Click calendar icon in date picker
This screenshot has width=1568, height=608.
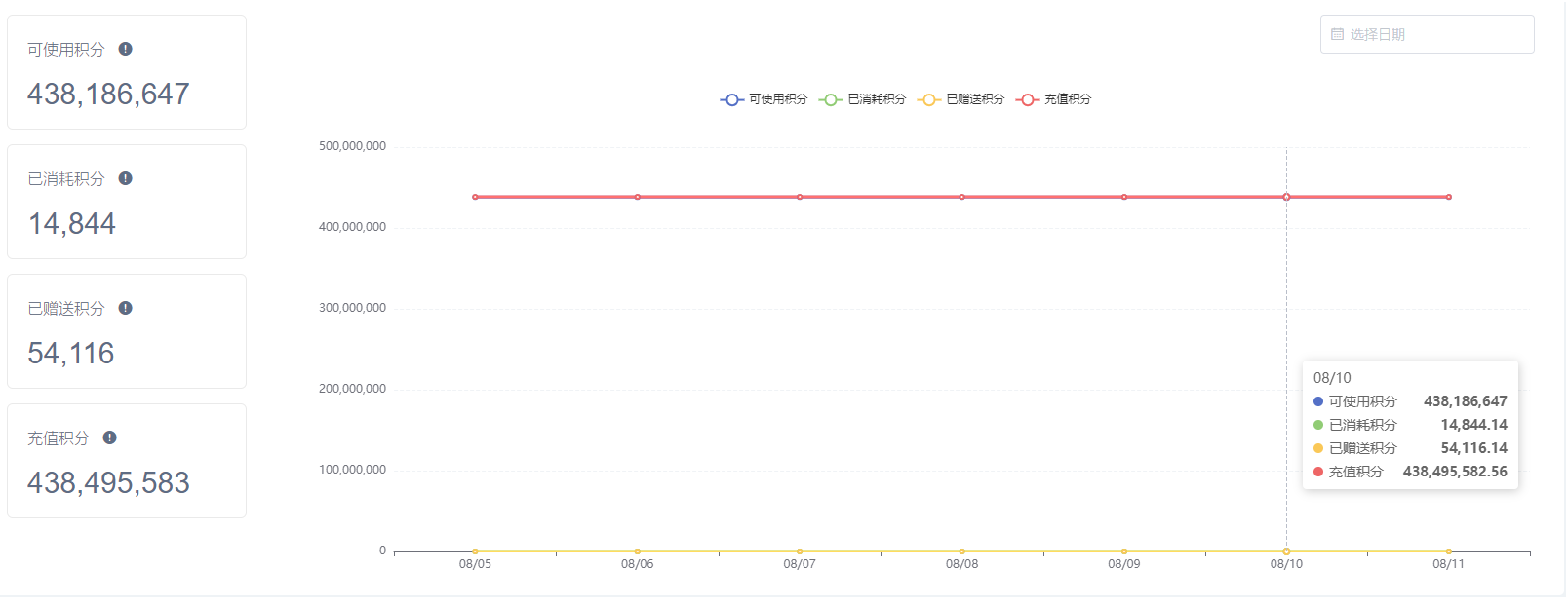(1337, 34)
